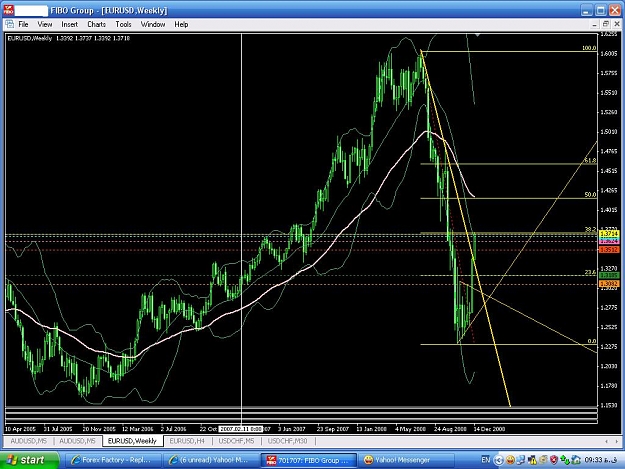This screenshot has height=469, width=625.
Task: Click the 61.8 Fibonacci level label
Action: pos(590,160)
